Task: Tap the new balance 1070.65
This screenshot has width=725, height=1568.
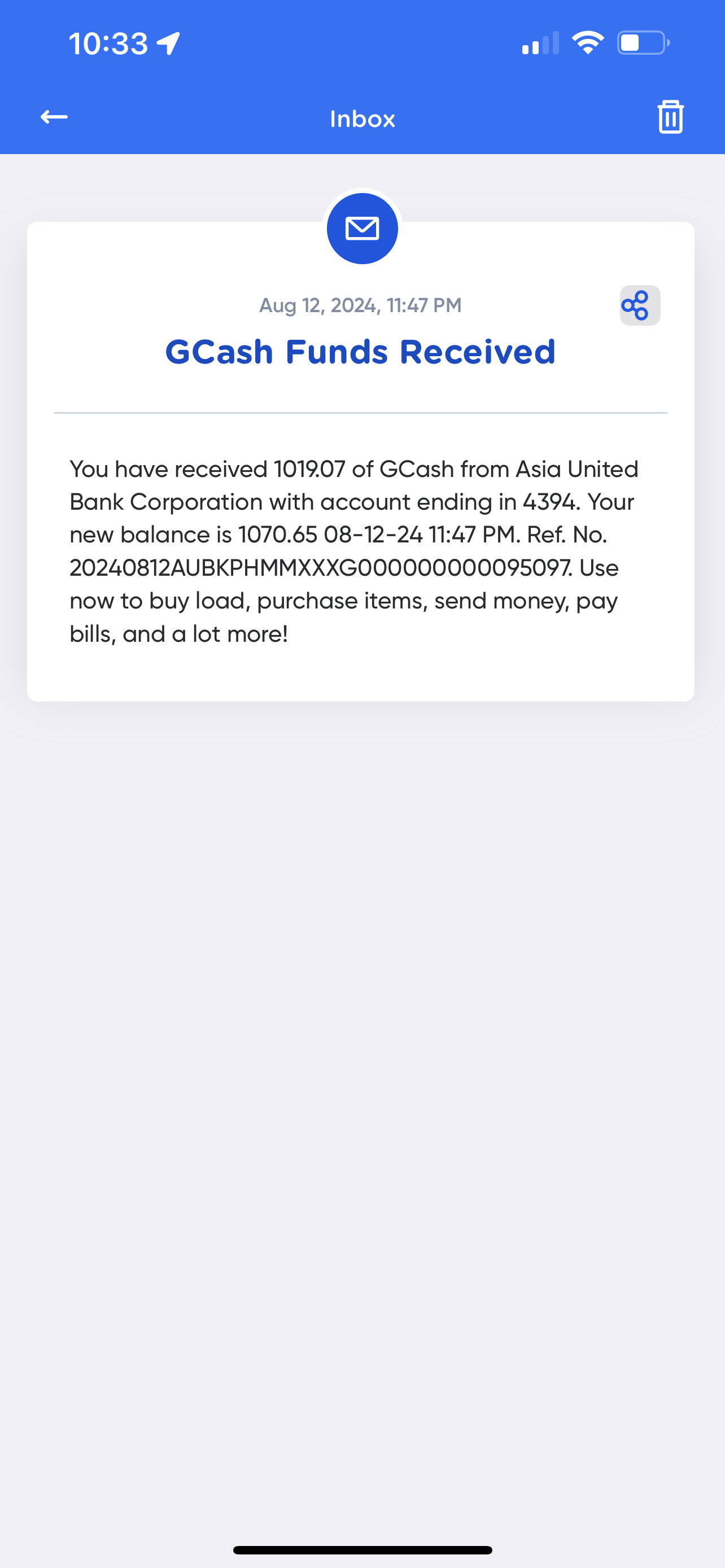Action: (x=278, y=535)
